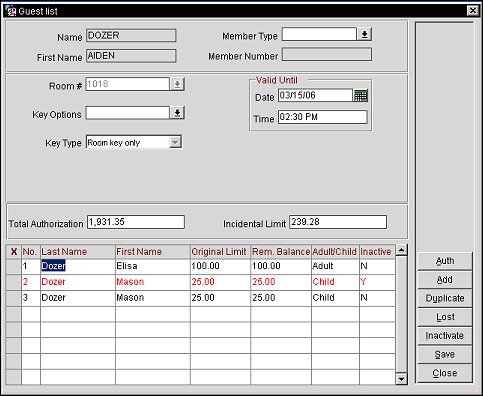Click the Incidental Limit field 239.28

tap(338, 222)
